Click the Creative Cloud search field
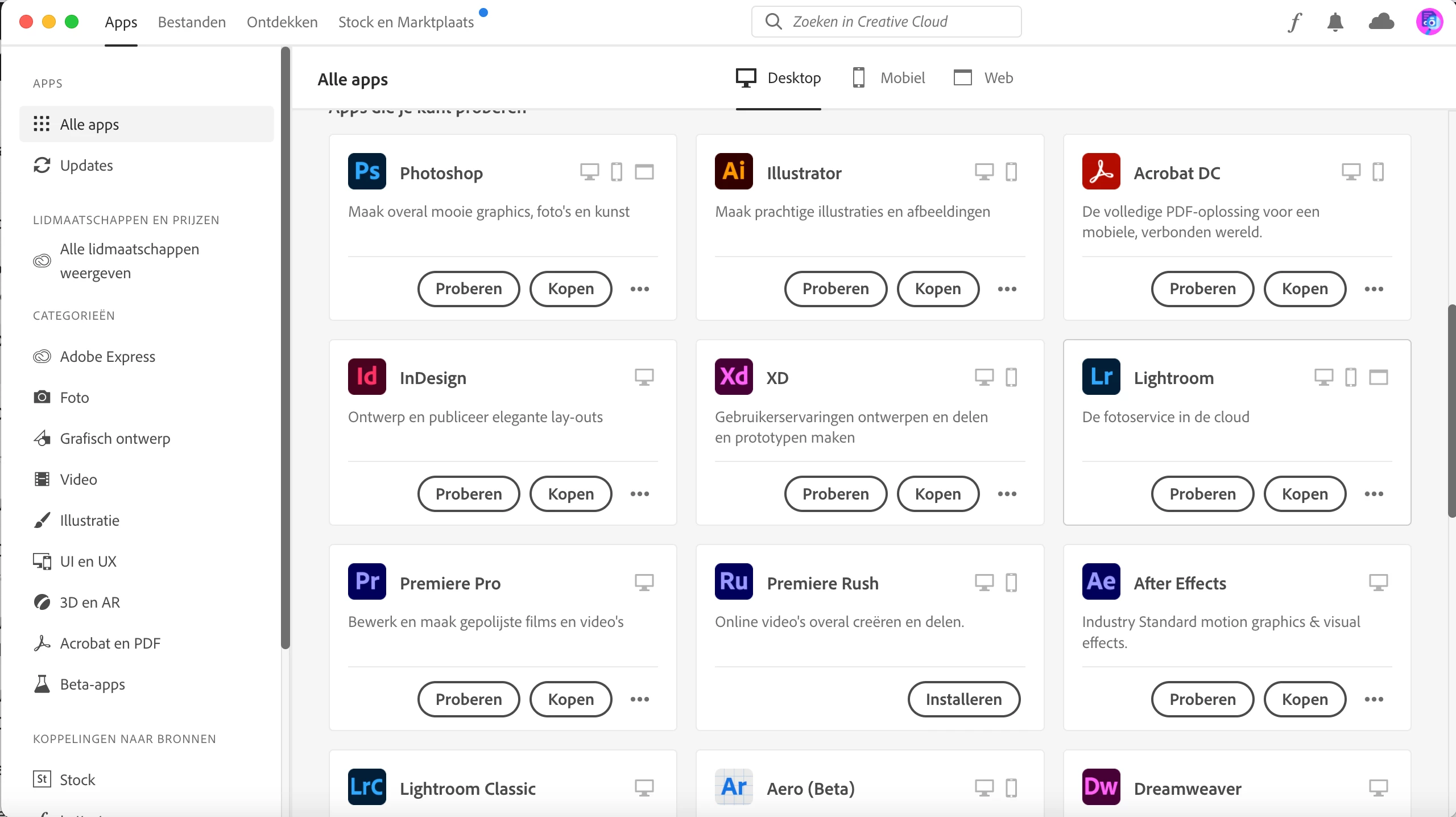This screenshot has height=817, width=1456. click(x=886, y=22)
